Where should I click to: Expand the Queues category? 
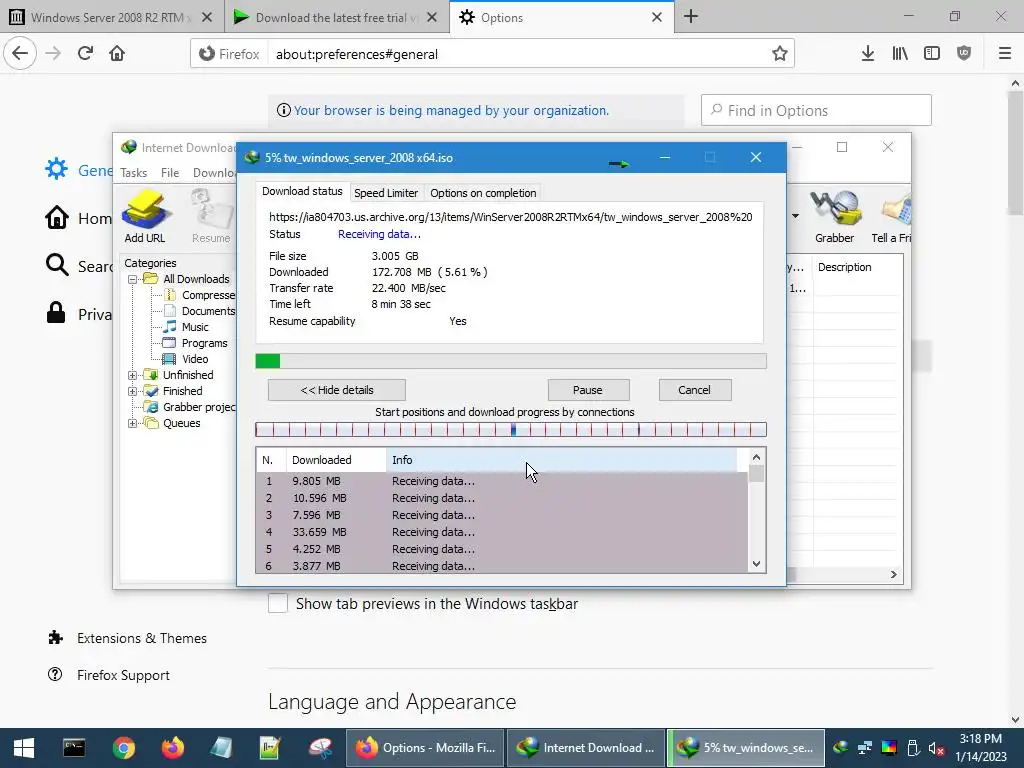coord(133,423)
